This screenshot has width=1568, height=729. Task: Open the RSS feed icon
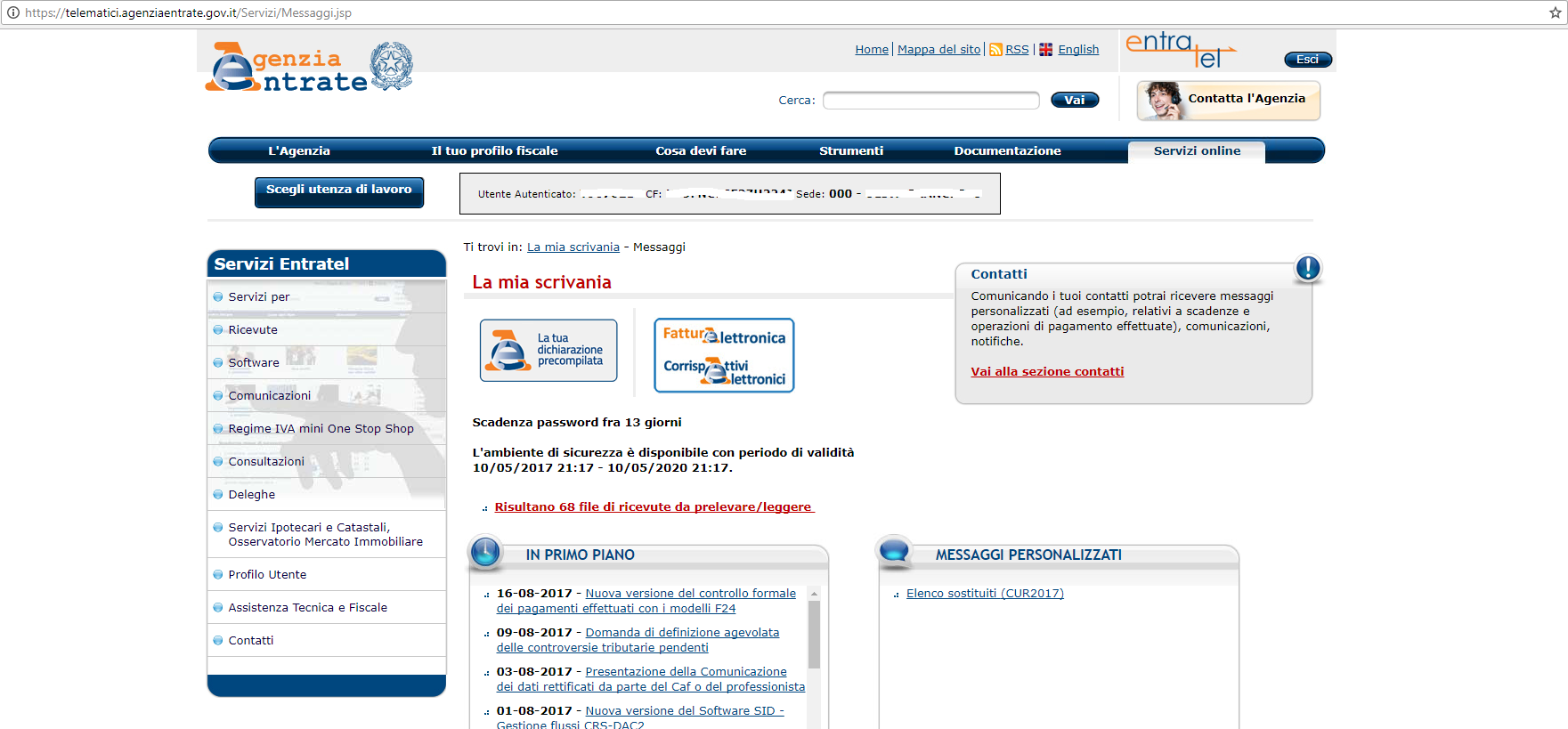995,50
